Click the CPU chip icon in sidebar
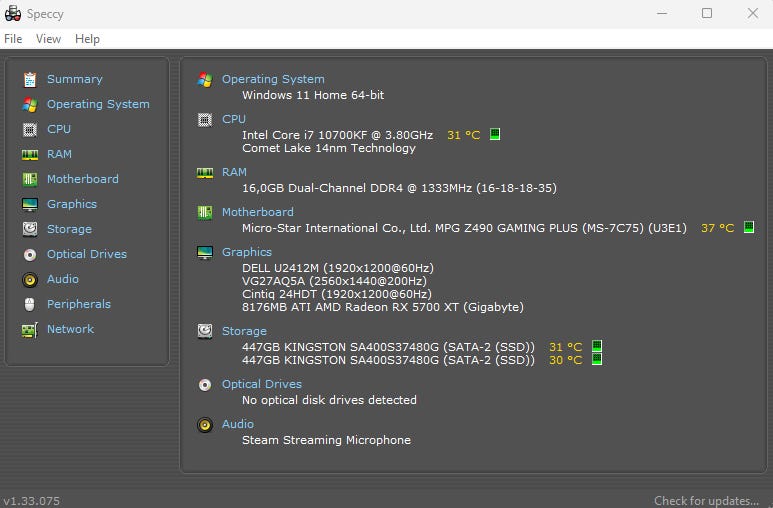 click(x=30, y=130)
